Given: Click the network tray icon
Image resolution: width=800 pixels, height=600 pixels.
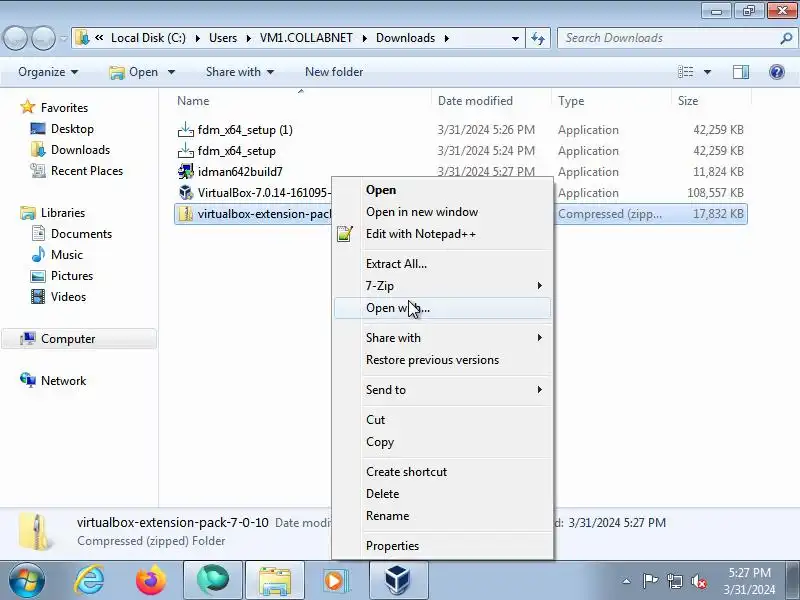Looking at the screenshot, I should point(675,581).
